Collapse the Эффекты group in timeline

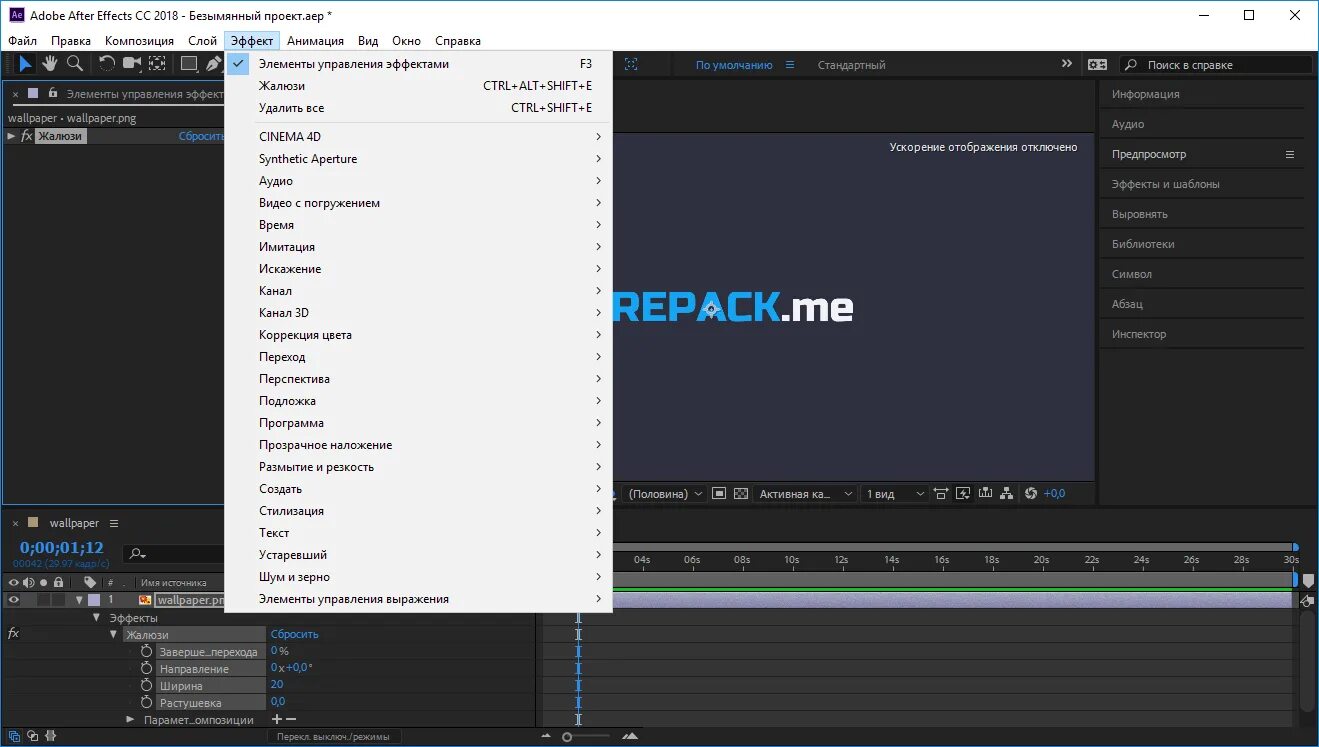coord(97,618)
